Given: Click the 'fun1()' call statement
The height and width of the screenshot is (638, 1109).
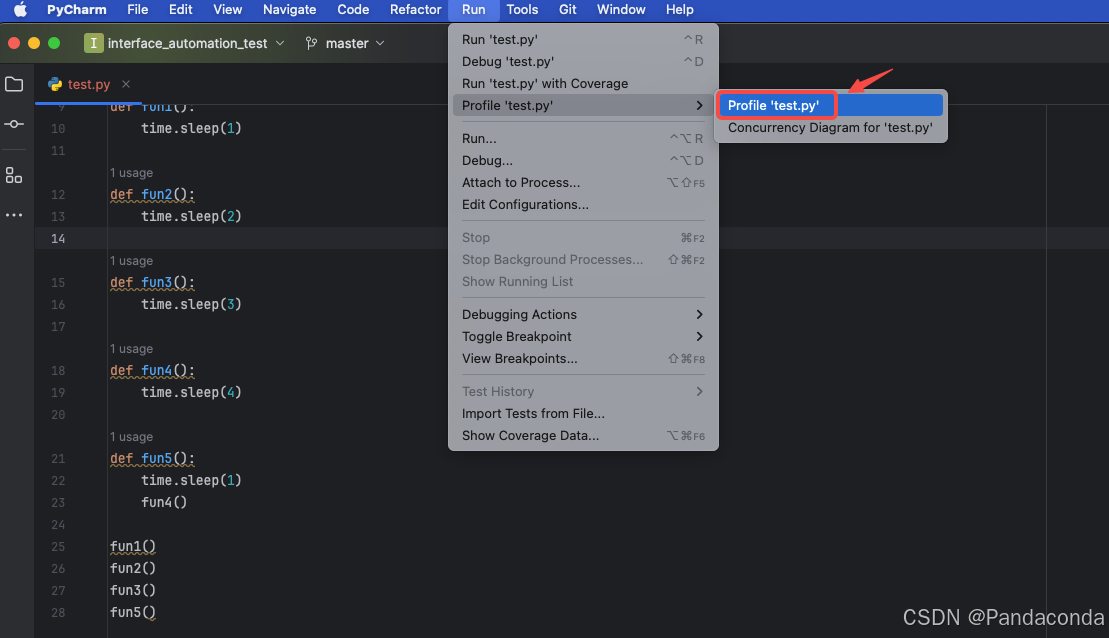Looking at the screenshot, I should click(x=133, y=547).
